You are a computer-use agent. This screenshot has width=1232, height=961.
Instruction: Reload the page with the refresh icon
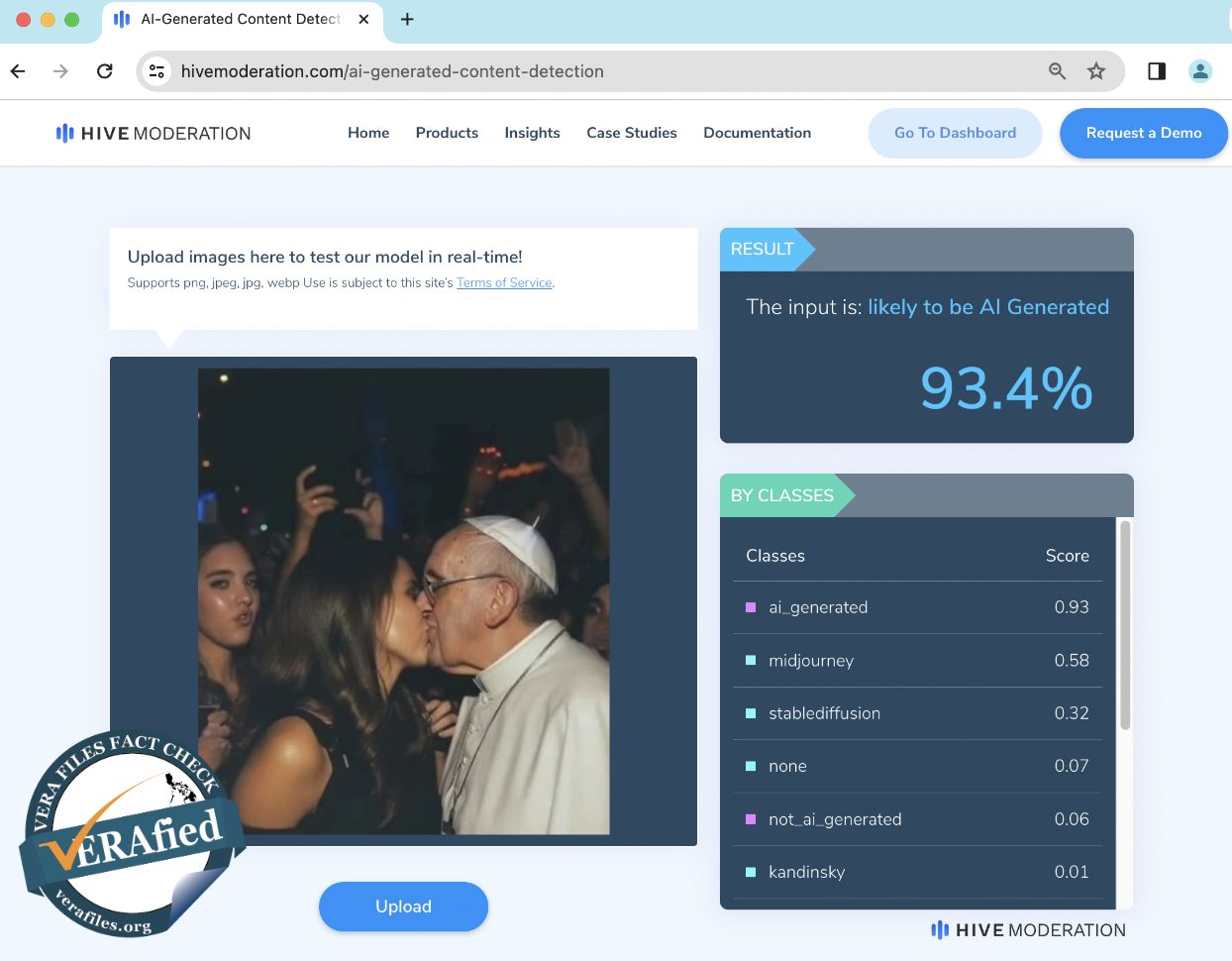coord(104,71)
